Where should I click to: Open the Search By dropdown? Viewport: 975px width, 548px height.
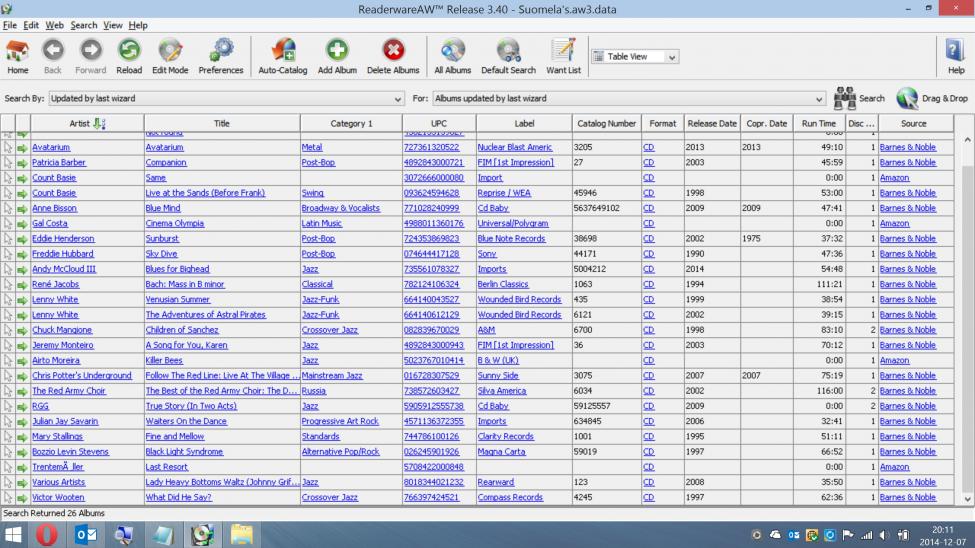[x=399, y=99]
